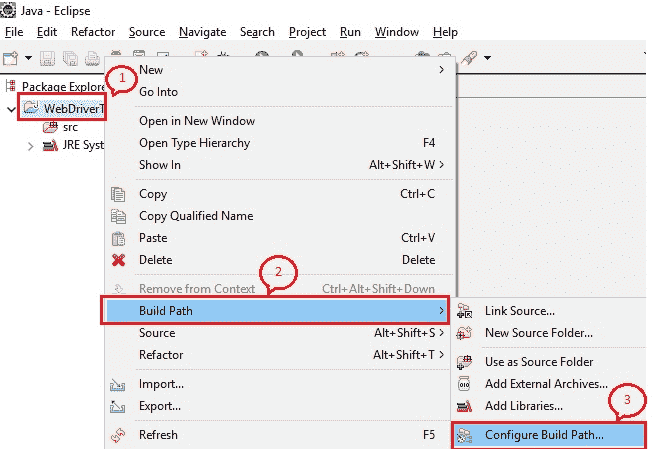Open the Run menu
This screenshot has width=652, height=449.
tap(350, 32)
